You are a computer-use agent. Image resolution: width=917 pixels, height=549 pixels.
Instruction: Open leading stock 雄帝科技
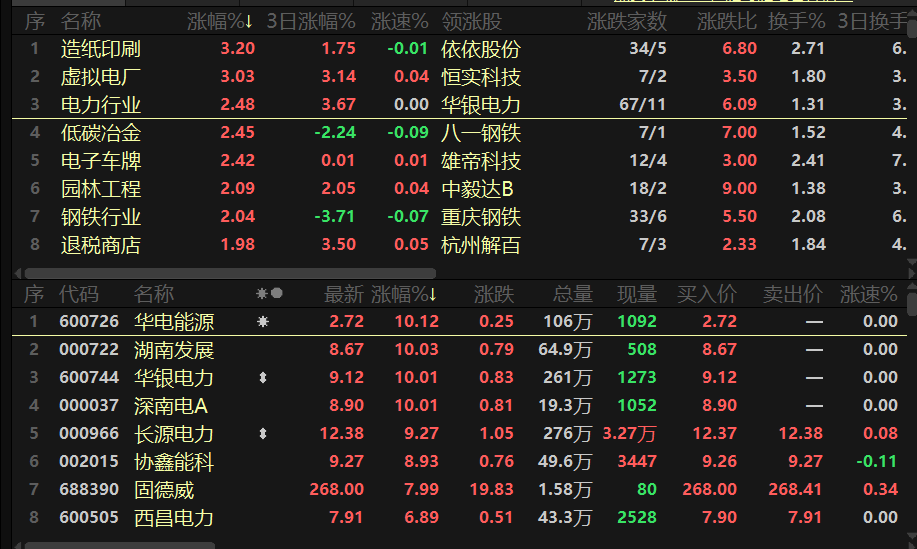point(481,161)
